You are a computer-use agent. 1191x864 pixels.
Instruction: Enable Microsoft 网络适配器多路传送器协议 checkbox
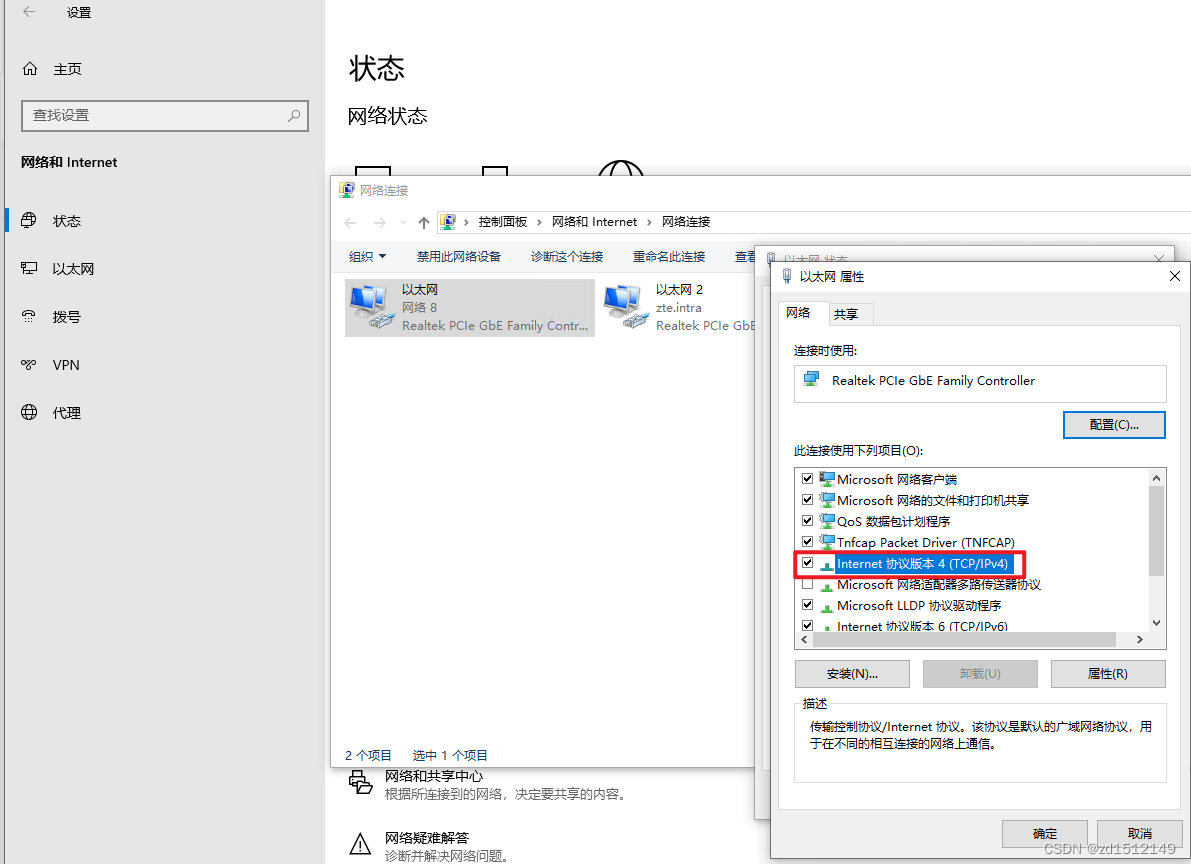tap(807, 584)
